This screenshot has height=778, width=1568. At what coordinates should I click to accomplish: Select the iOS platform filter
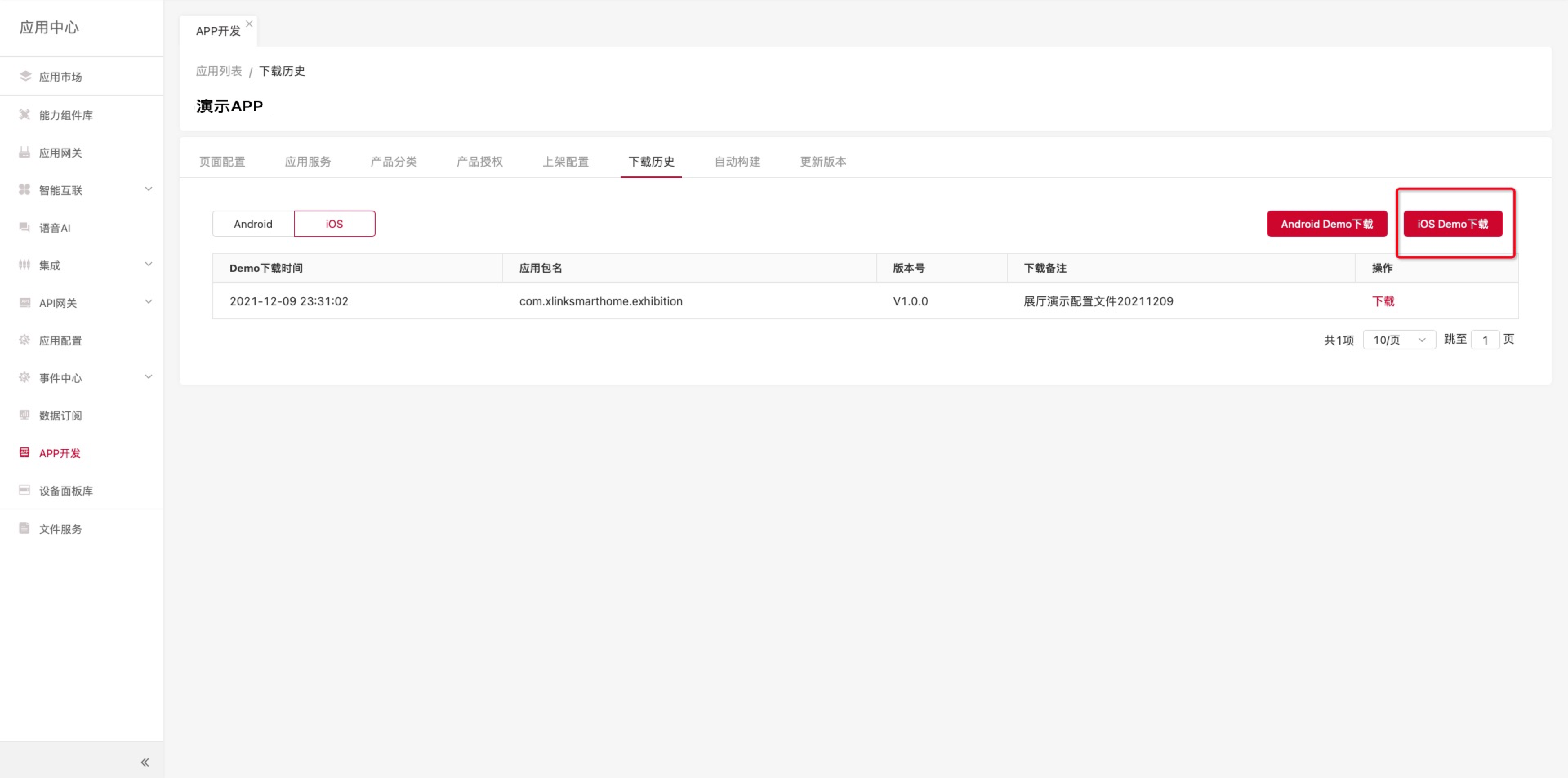334,224
